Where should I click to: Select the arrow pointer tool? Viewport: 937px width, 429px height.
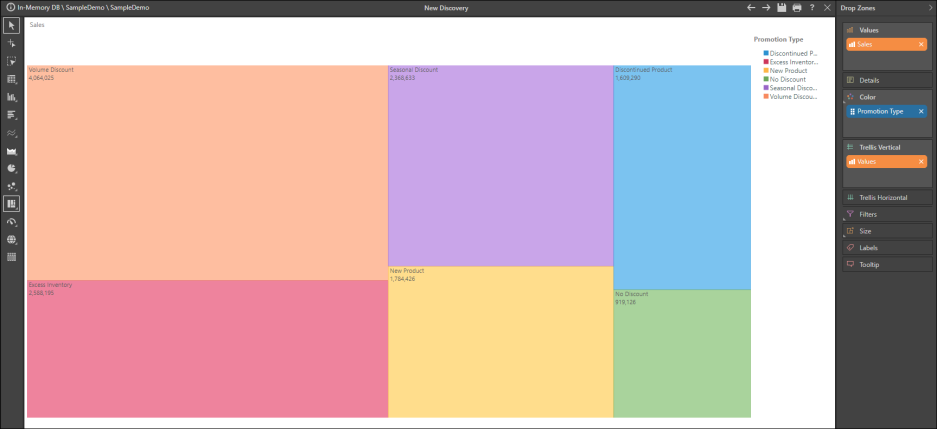(x=11, y=25)
